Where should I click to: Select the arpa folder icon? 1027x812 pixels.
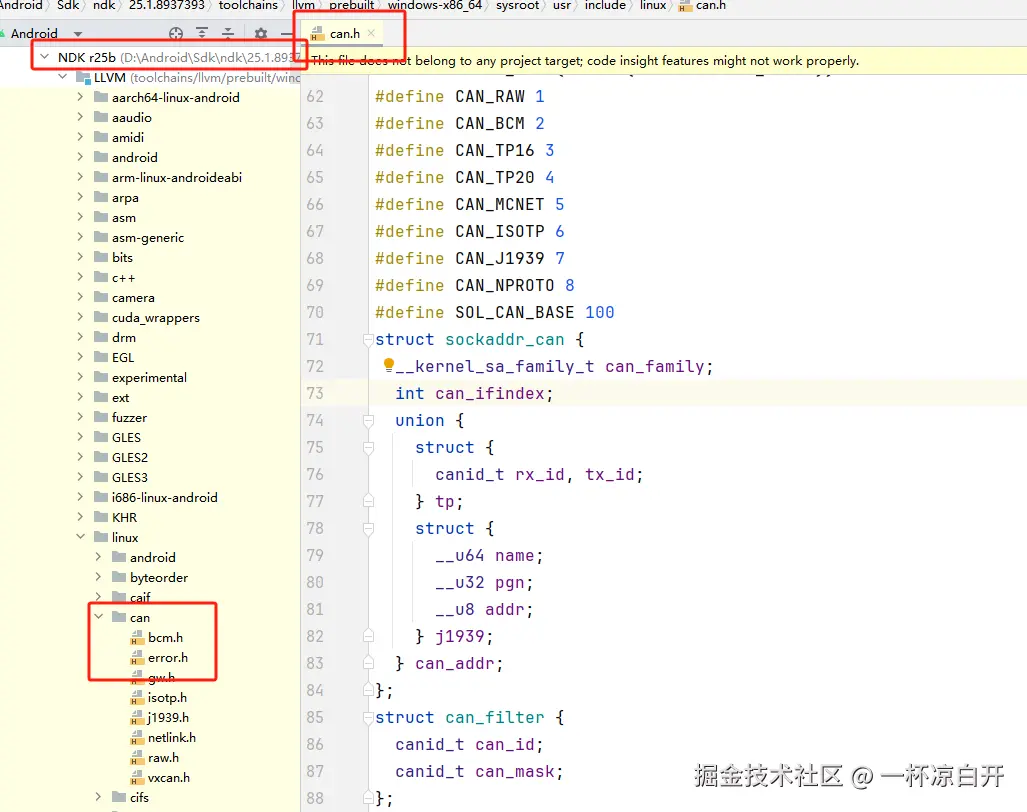click(x=101, y=197)
